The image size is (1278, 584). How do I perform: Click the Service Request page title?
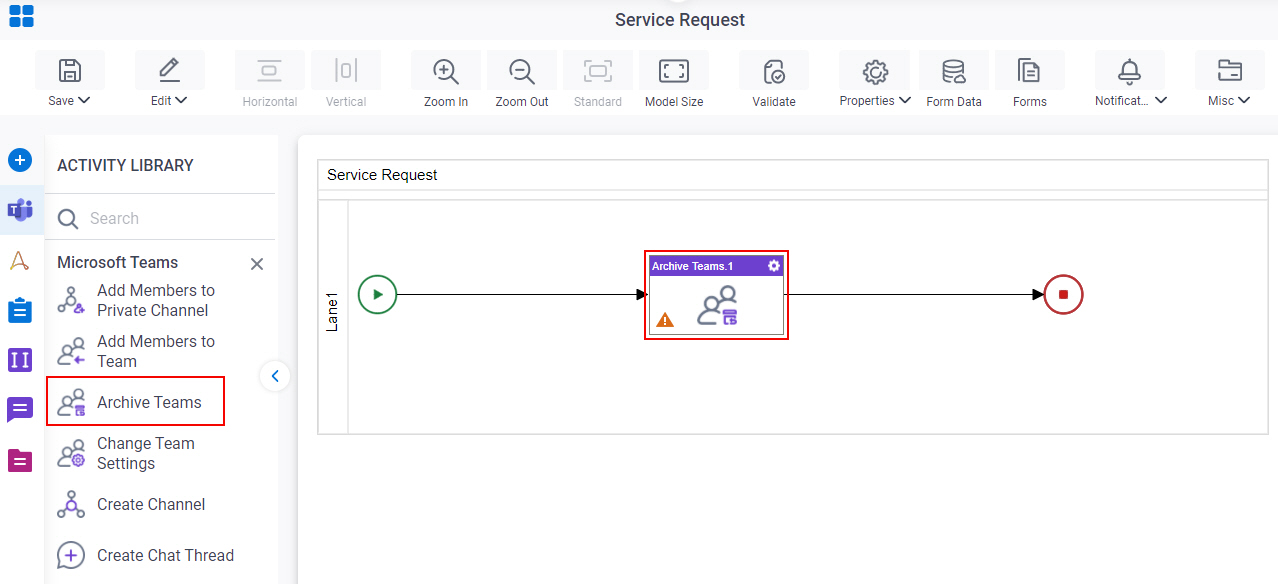(680, 20)
